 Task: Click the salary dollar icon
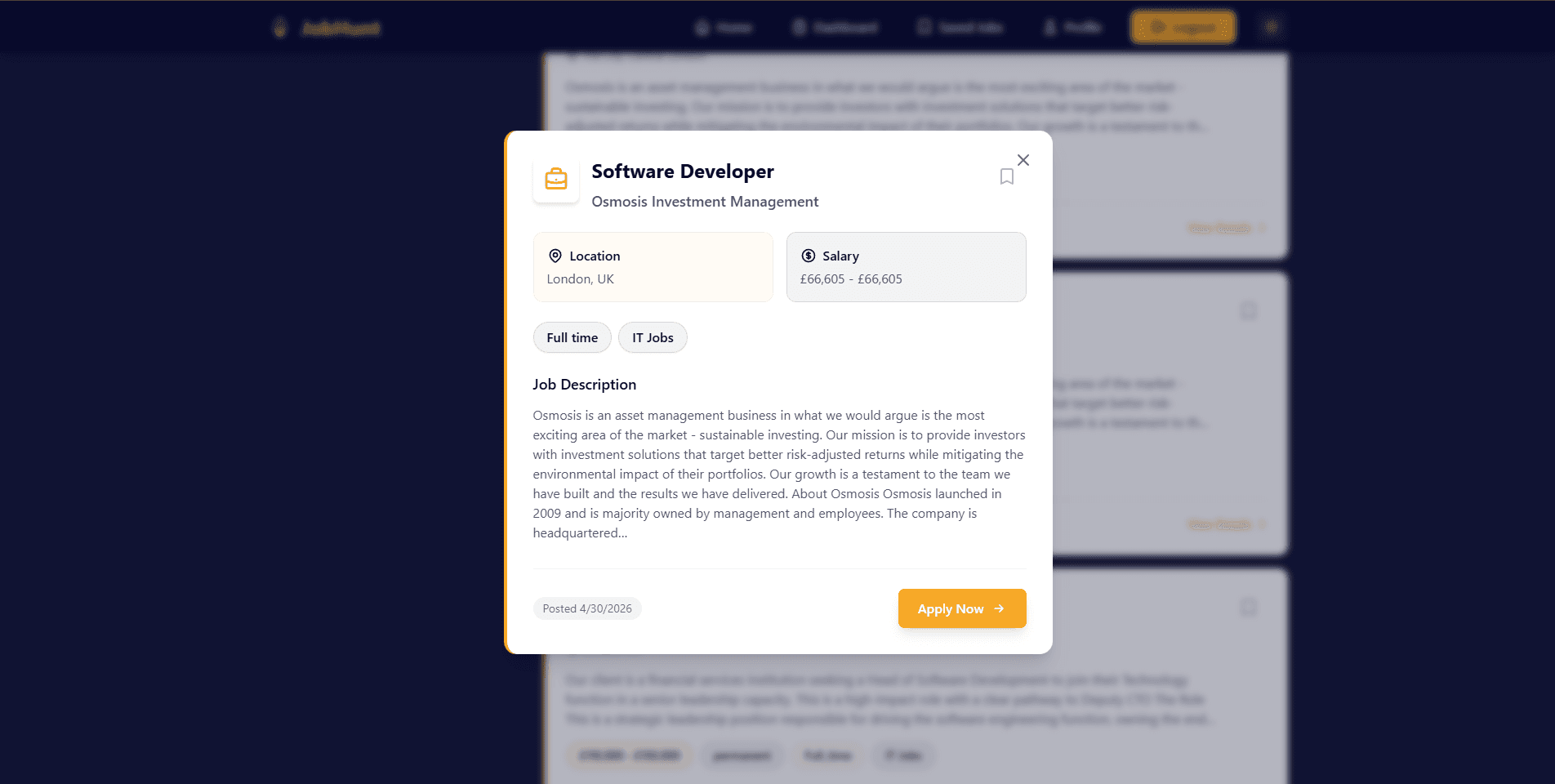click(809, 256)
